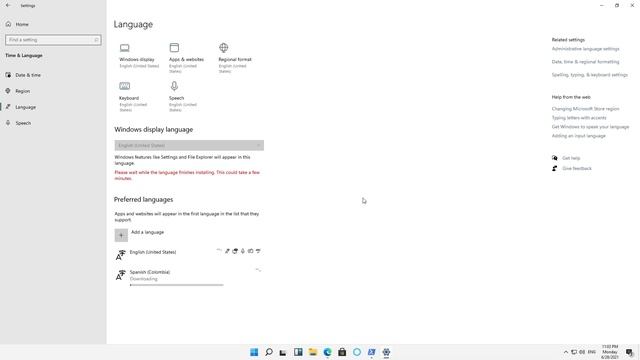Click the Windows Start button in taskbar
Viewport: 640px width, 360px height.
click(254, 352)
